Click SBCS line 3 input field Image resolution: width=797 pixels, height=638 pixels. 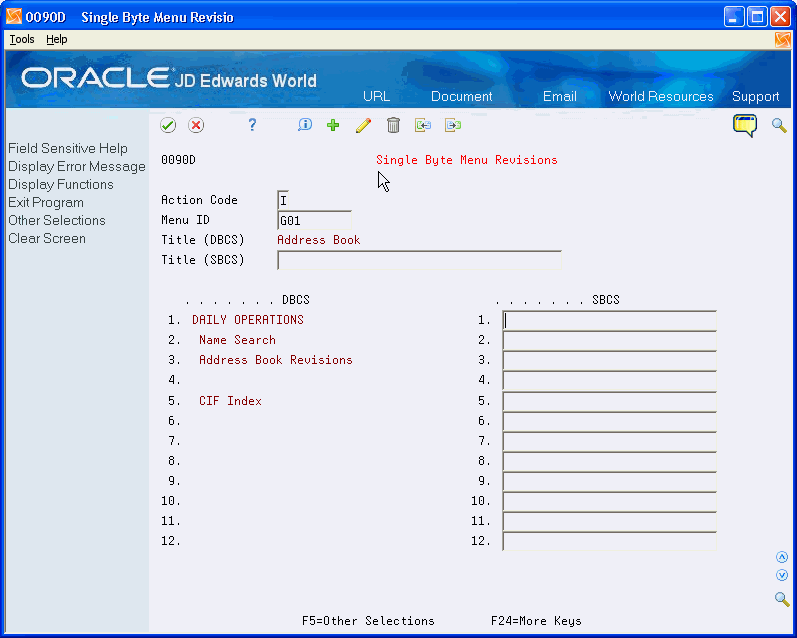(609, 361)
